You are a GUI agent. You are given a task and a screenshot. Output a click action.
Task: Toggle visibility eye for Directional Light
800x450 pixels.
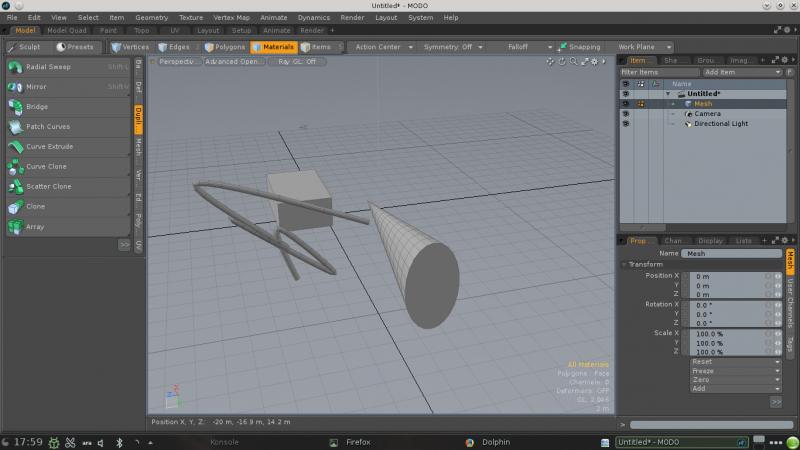coord(626,123)
